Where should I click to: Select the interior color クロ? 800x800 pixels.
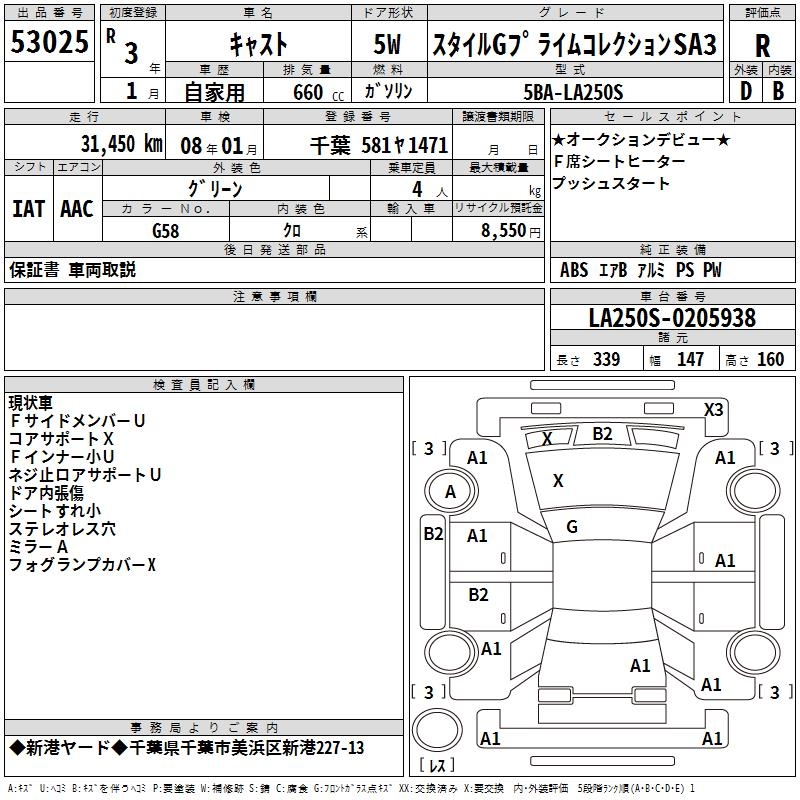pyautogui.click(x=292, y=231)
